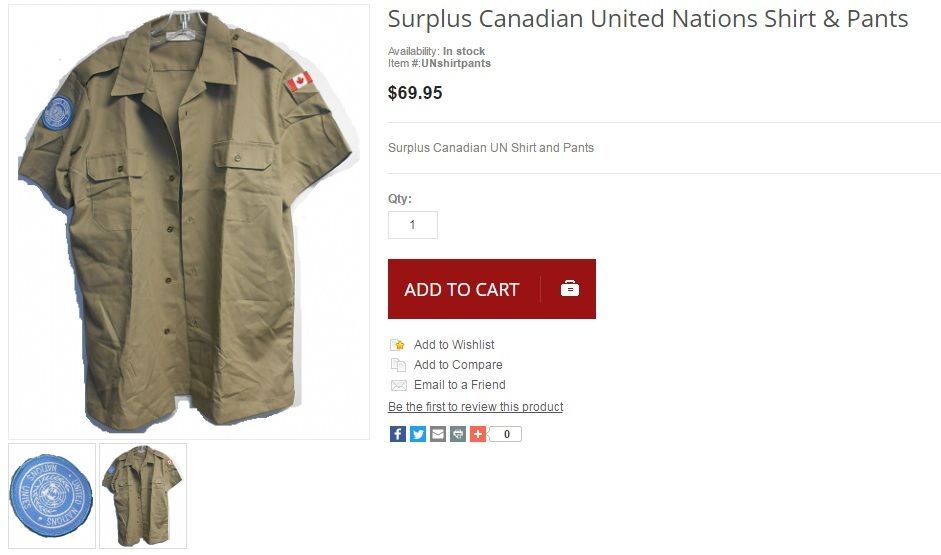Click the gray email share icon
Screen dimensions: 941x555
438,434
